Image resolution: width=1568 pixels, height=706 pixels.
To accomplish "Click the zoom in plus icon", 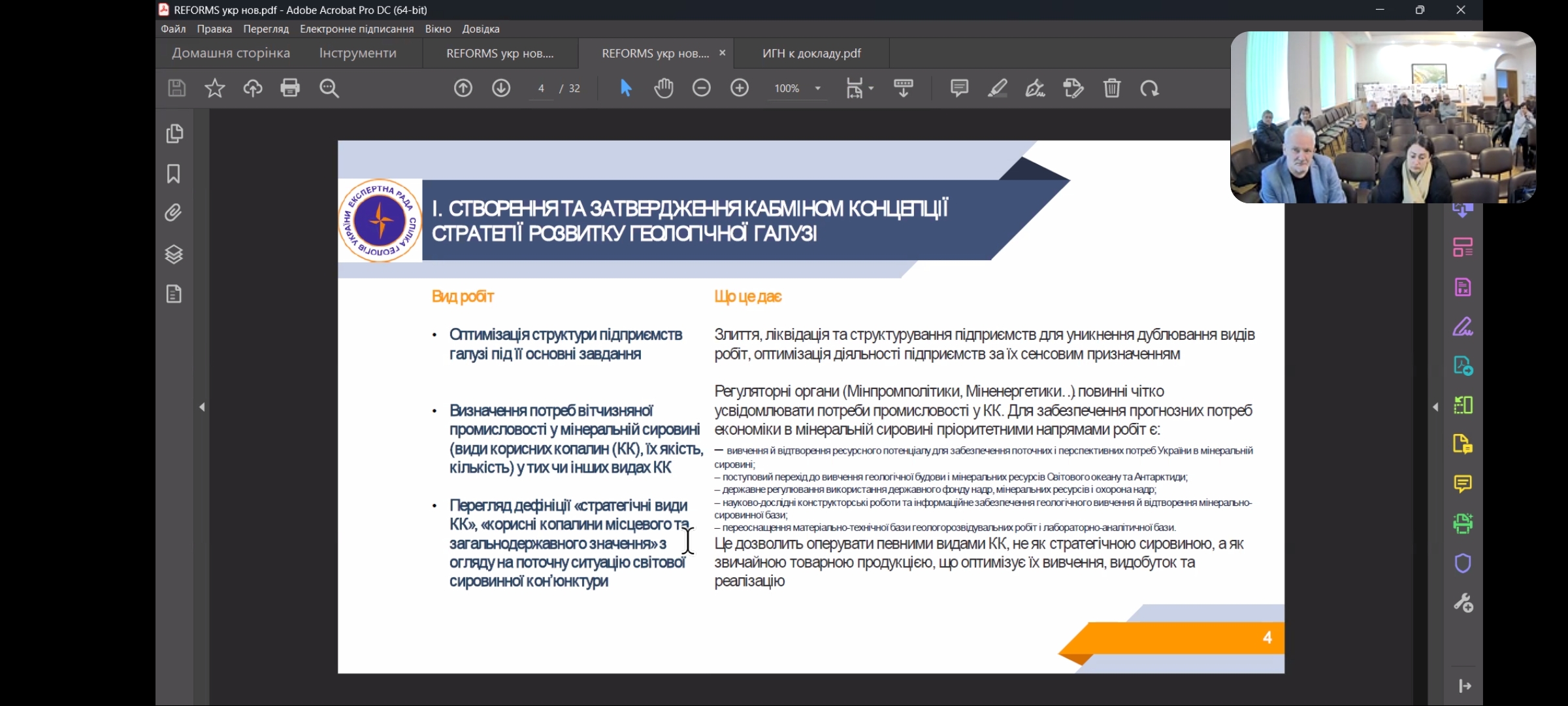I will (x=740, y=88).
